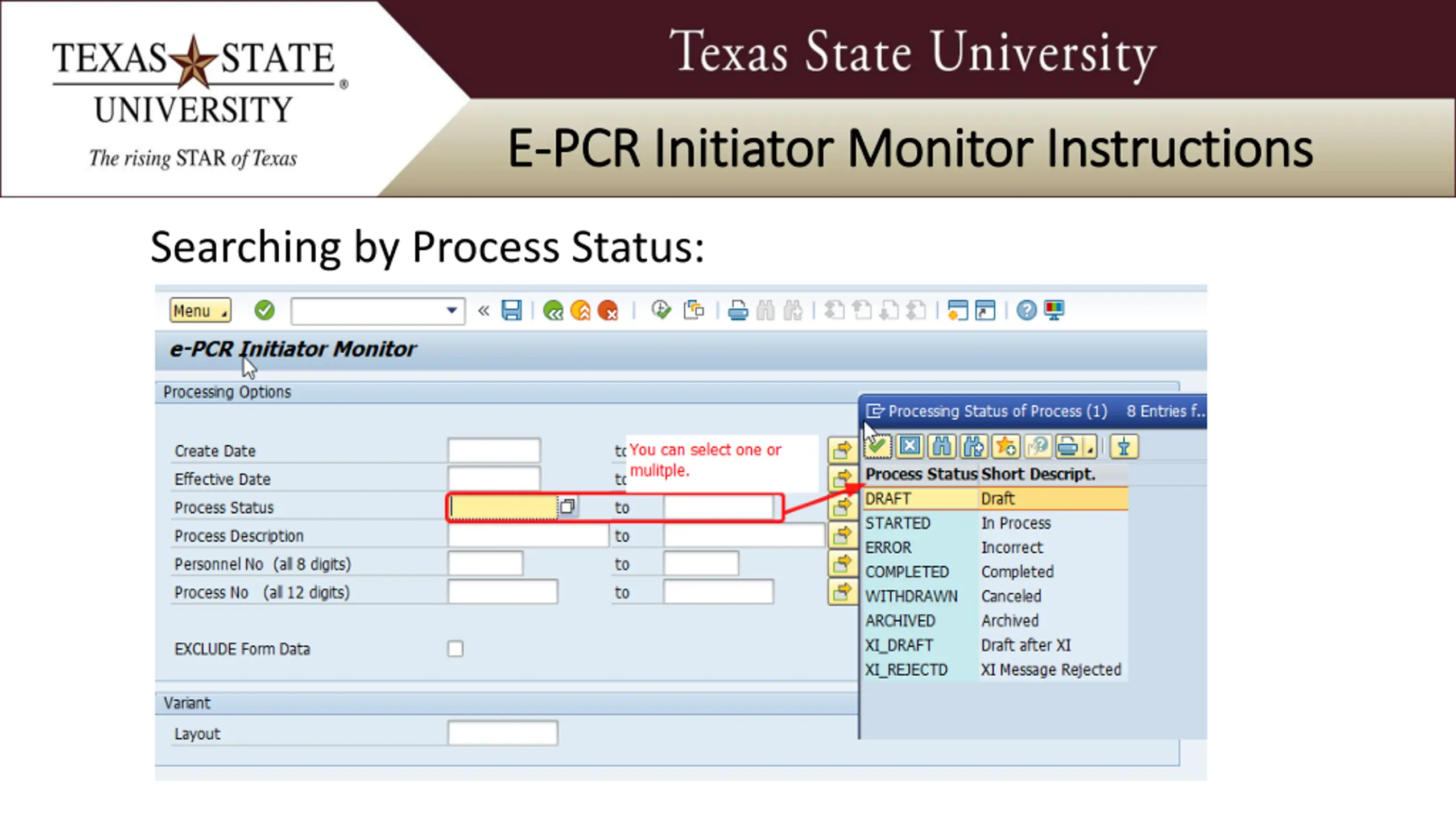1456x819 pixels.
Task: Click the green Enter checkmark in main toolbar
Action: click(264, 311)
